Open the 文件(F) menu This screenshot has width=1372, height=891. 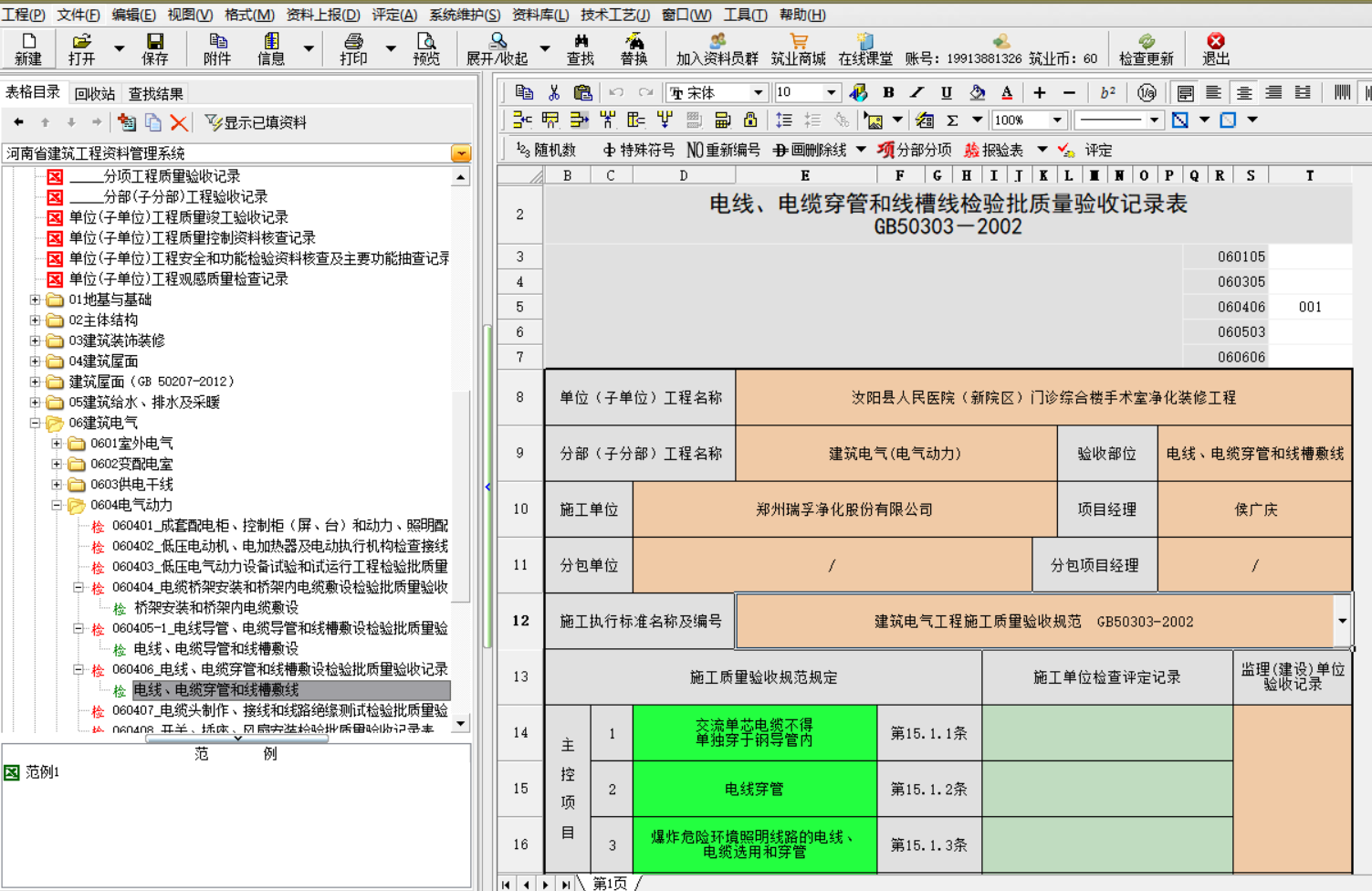point(79,15)
